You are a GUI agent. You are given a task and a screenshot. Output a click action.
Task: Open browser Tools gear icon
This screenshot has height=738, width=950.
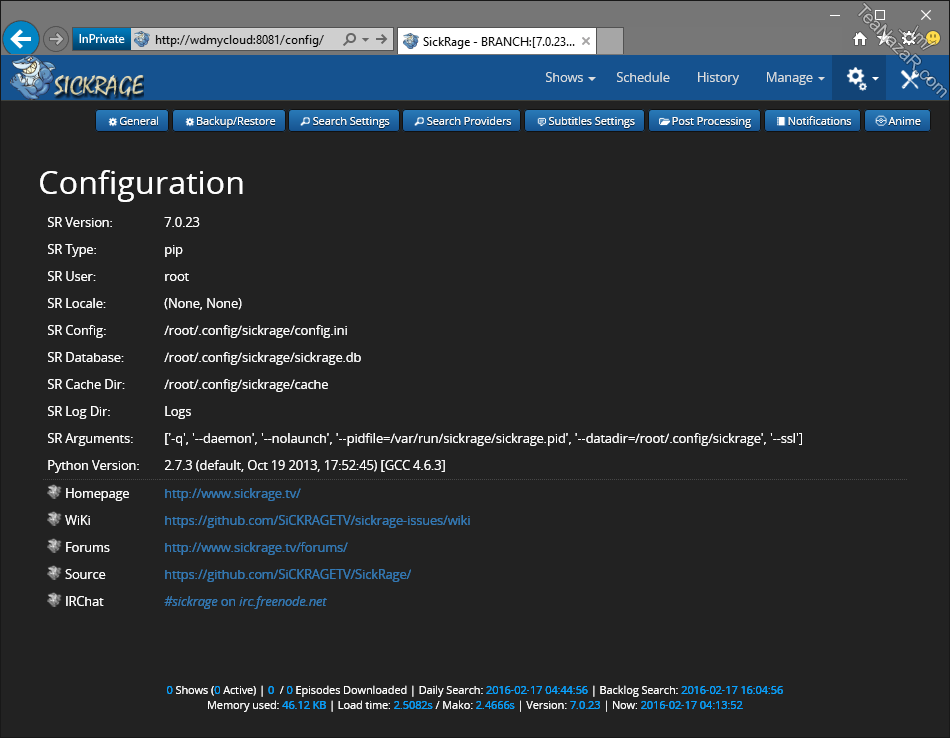[x=909, y=39]
